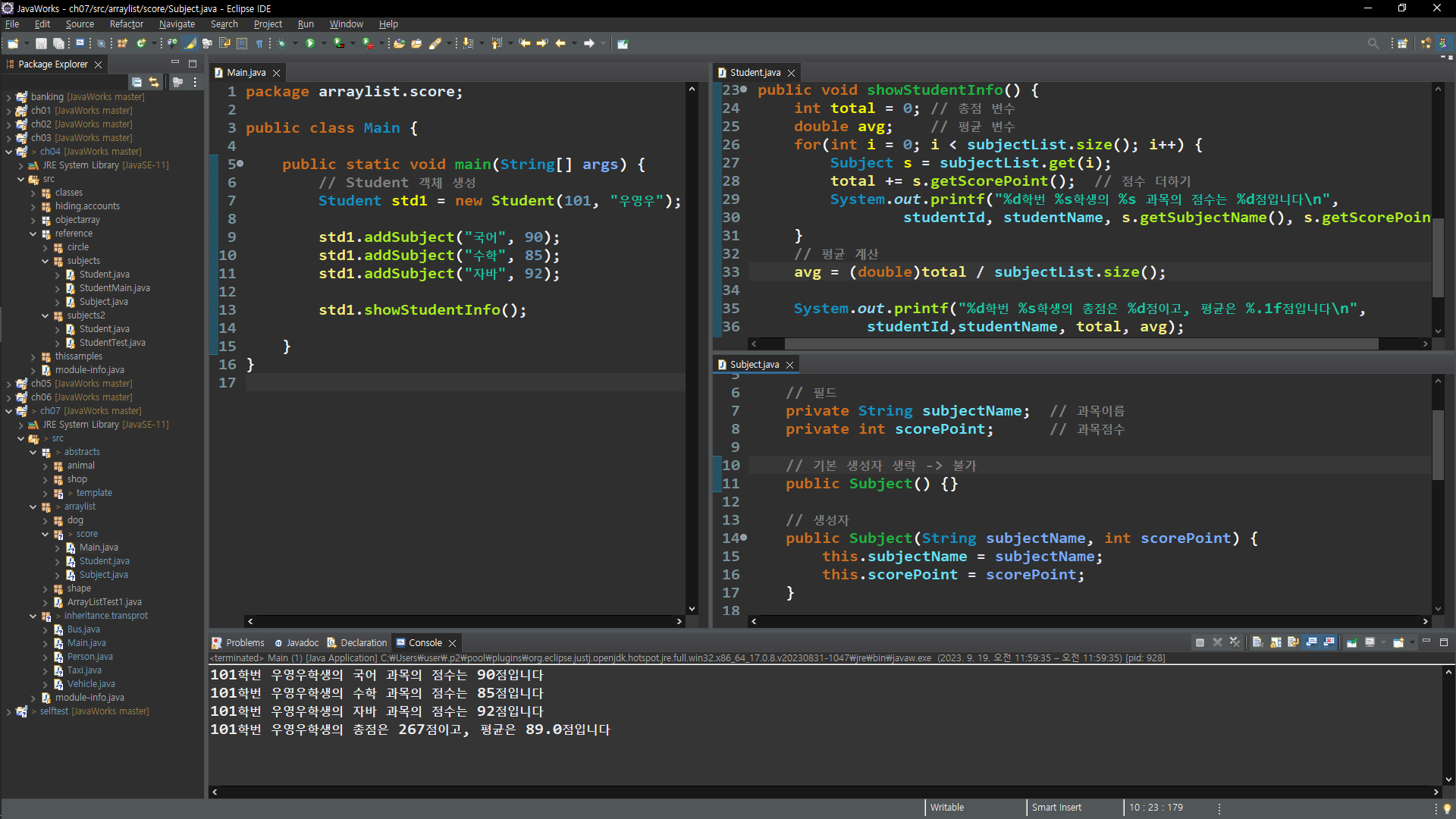1456x819 pixels.
Task: Click the Search magnifier icon at top right
Action: (x=1373, y=43)
